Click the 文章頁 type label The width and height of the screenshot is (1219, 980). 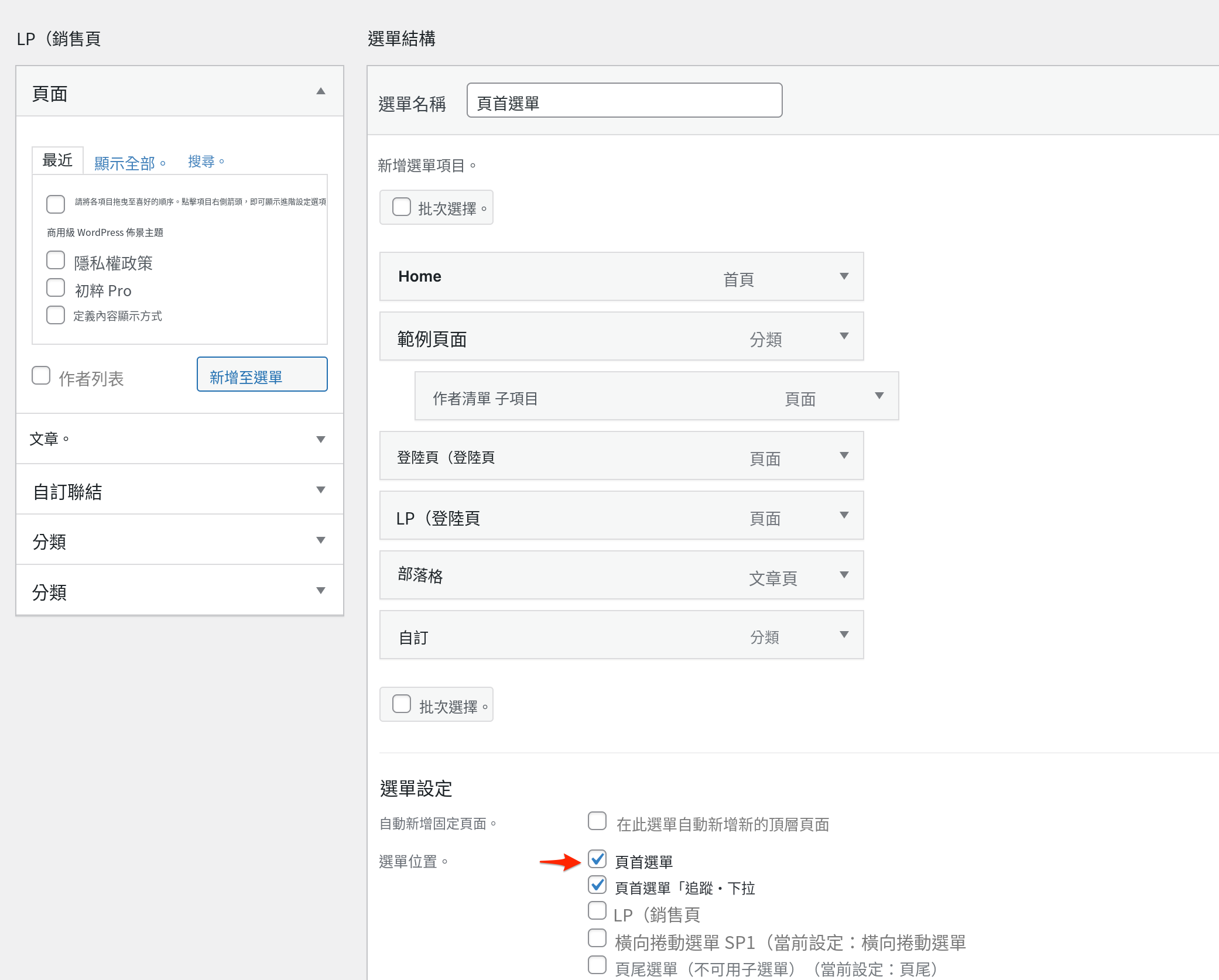[x=773, y=578]
